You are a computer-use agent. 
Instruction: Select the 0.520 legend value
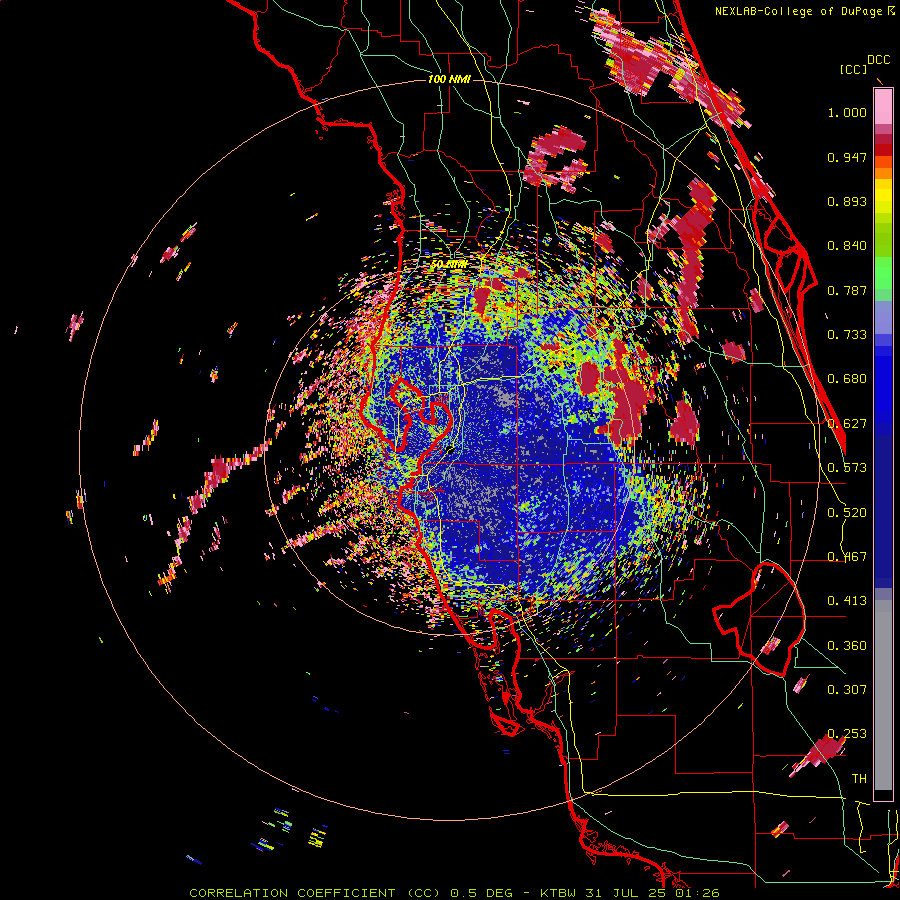tap(847, 513)
